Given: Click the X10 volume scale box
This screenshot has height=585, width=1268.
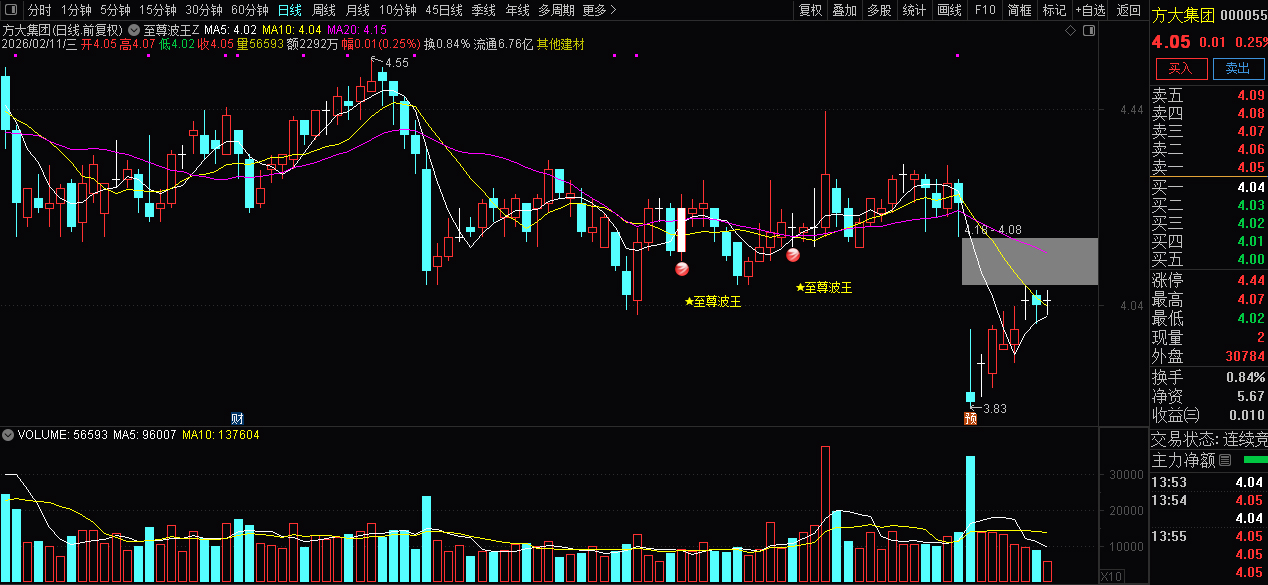Looking at the screenshot, I should coord(1110,577).
